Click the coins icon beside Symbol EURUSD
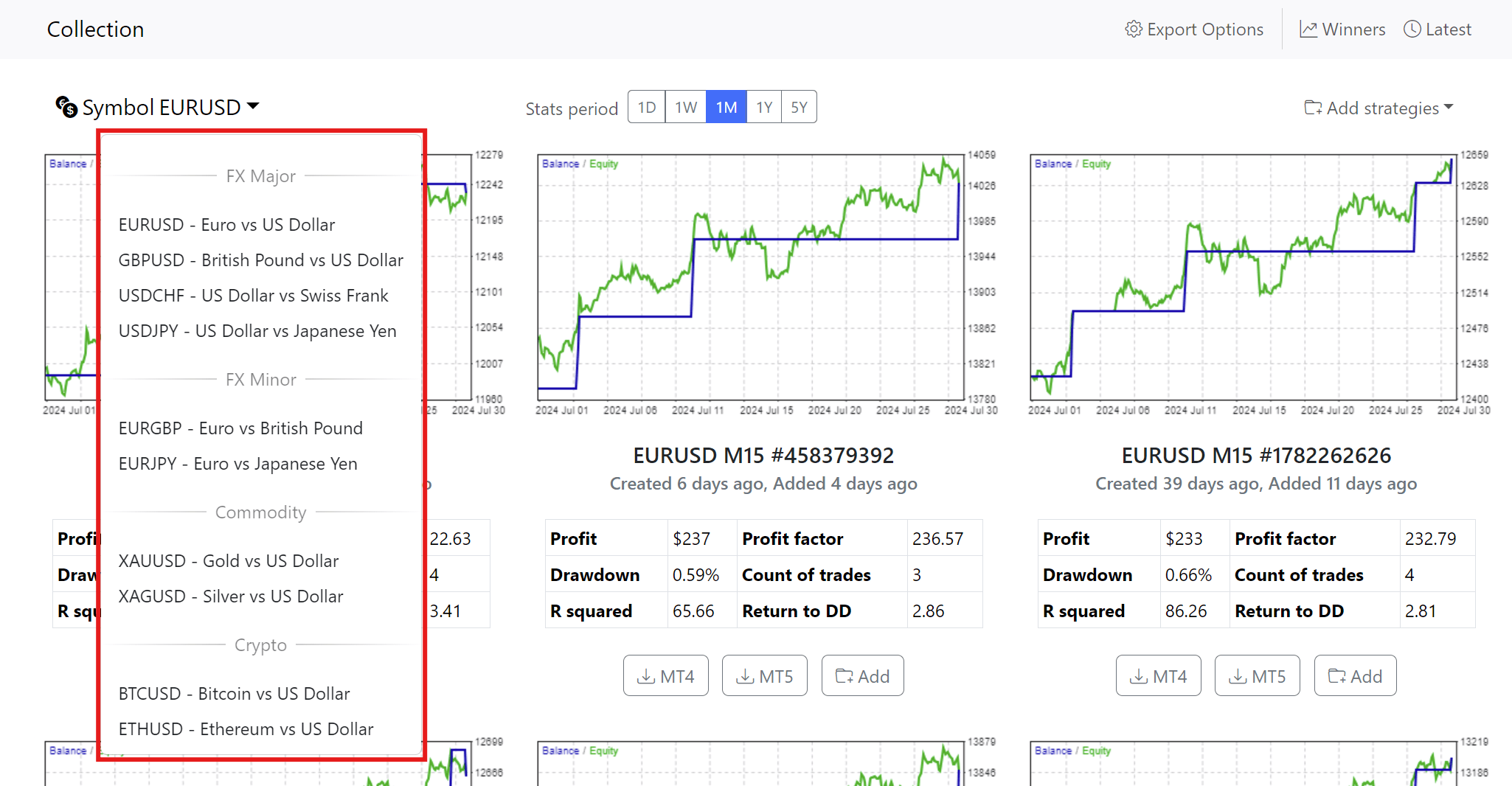Image resolution: width=1512 pixels, height=786 pixels. (x=67, y=108)
